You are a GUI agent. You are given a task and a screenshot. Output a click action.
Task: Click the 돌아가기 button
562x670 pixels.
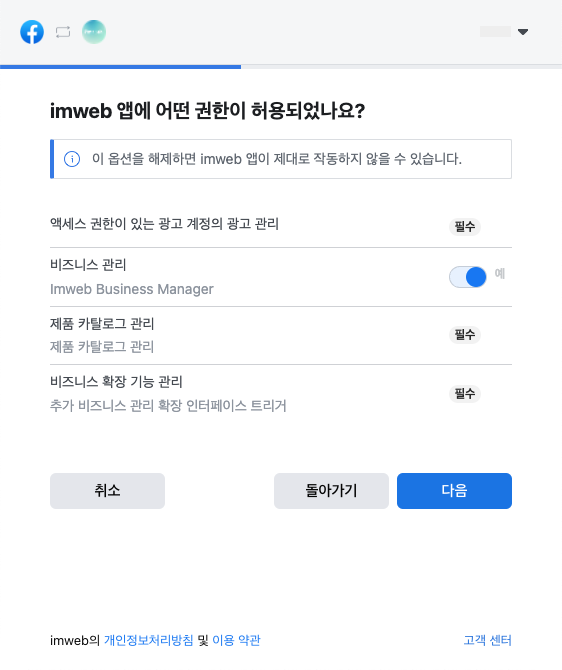pos(331,491)
